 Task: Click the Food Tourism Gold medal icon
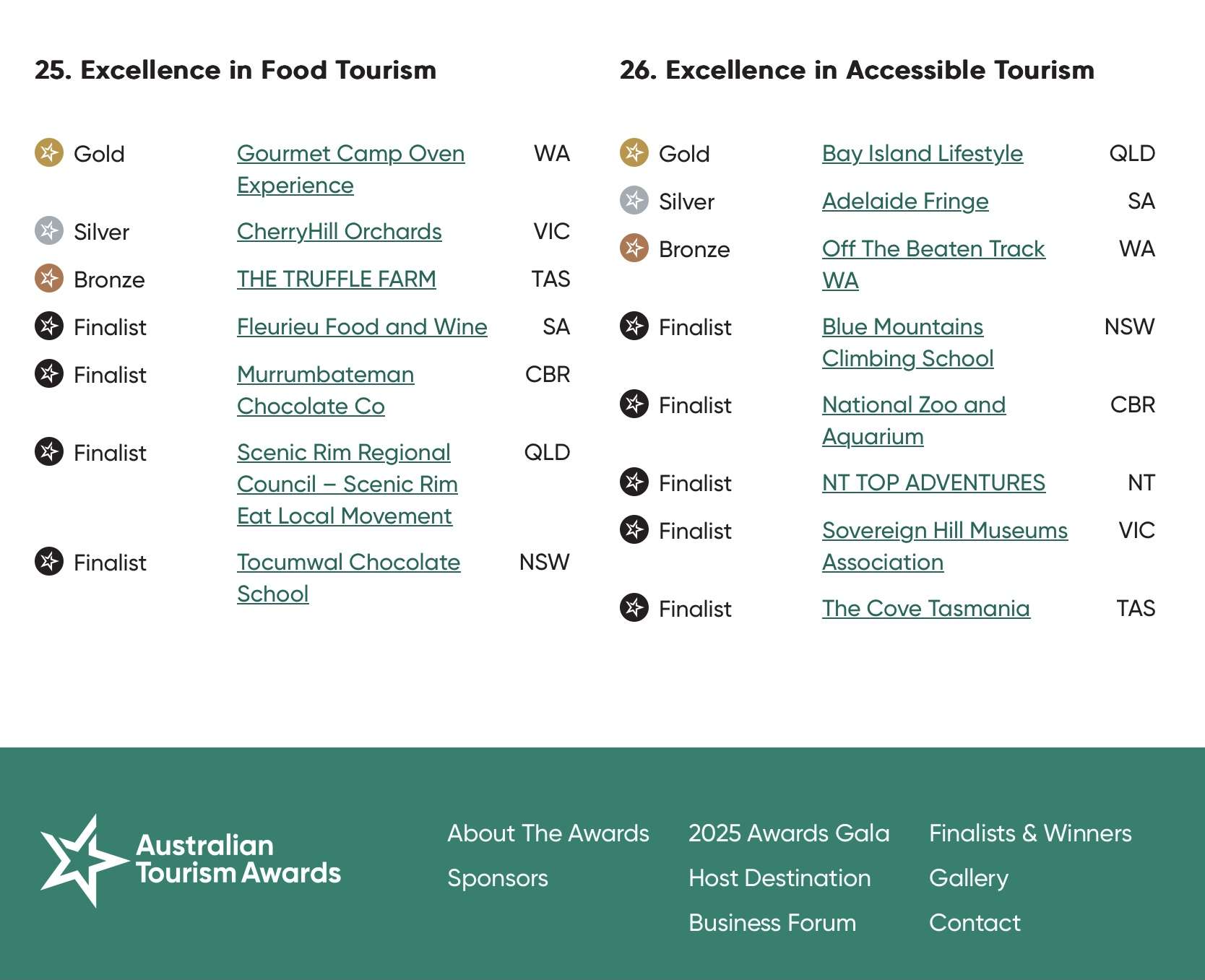pyautogui.click(x=49, y=153)
